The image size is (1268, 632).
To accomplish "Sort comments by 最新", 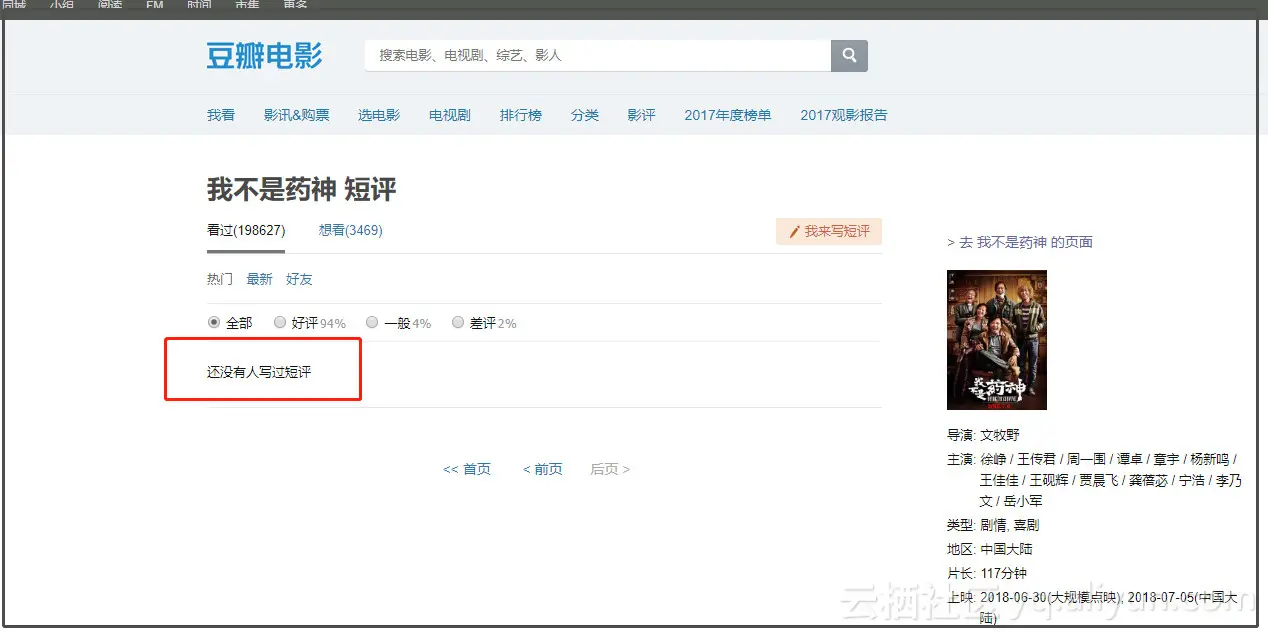I will [260, 279].
